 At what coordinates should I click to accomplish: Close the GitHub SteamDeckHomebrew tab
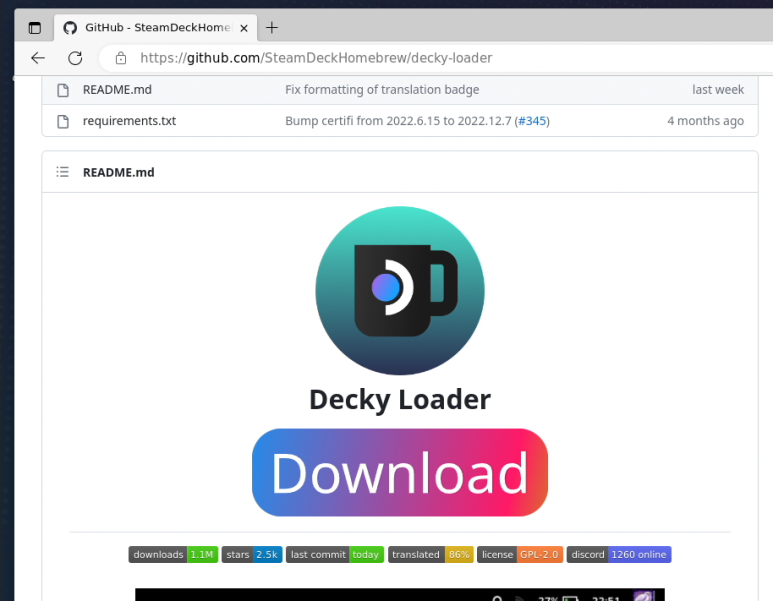(x=244, y=28)
